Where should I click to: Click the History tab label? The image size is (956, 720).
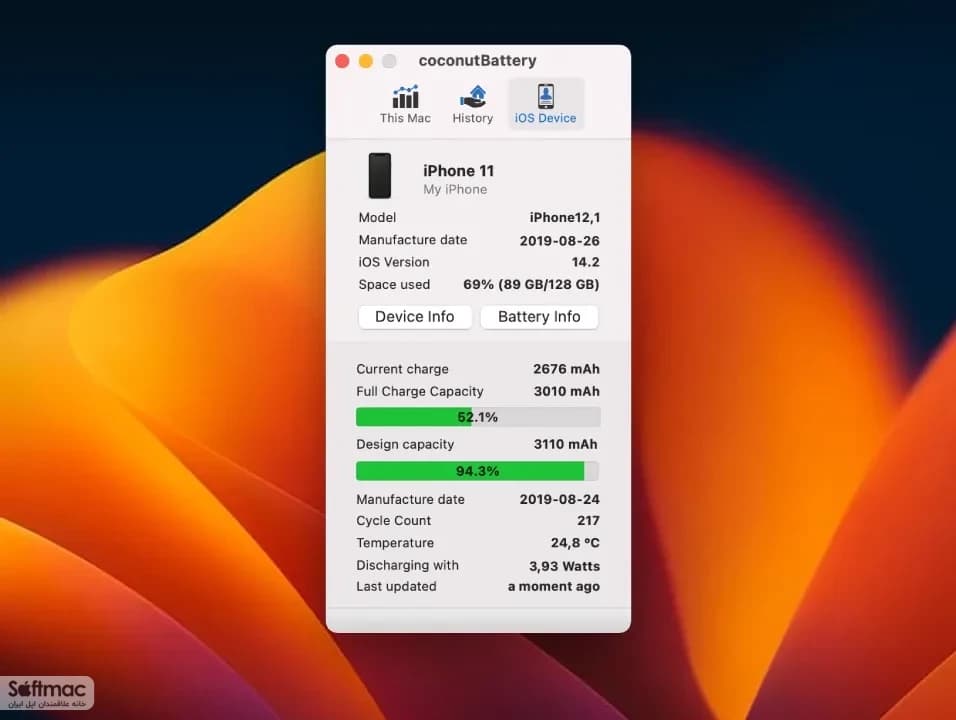(x=473, y=118)
